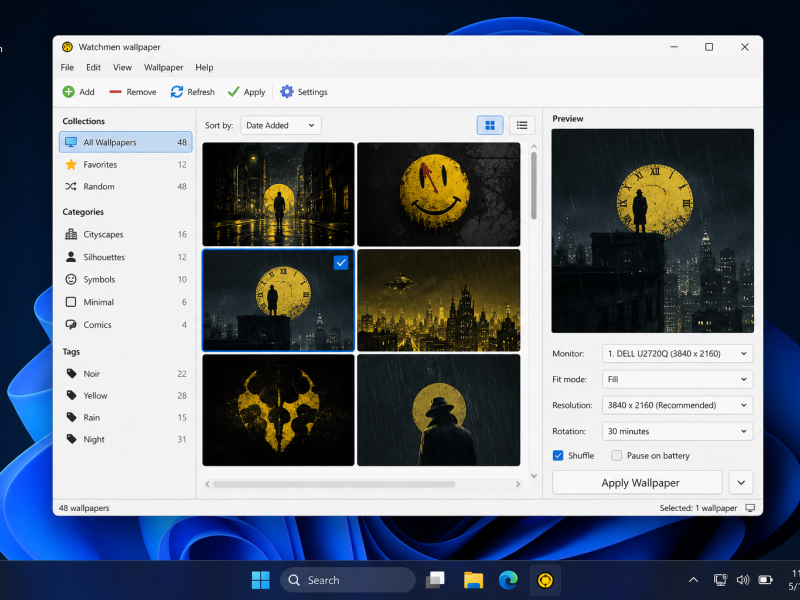Click the horizontal scrollbar thumb in gallery
Viewport: 800px width, 600px height.
(334, 484)
